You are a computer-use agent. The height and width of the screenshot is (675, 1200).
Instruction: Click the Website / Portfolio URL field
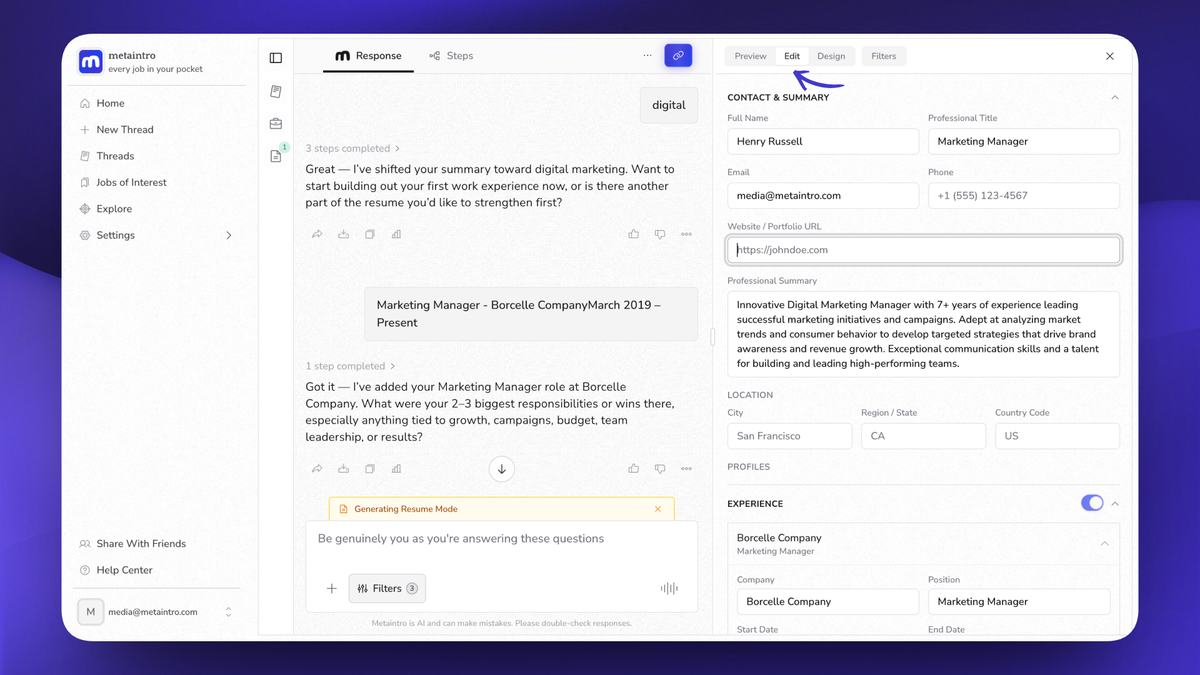(924, 250)
